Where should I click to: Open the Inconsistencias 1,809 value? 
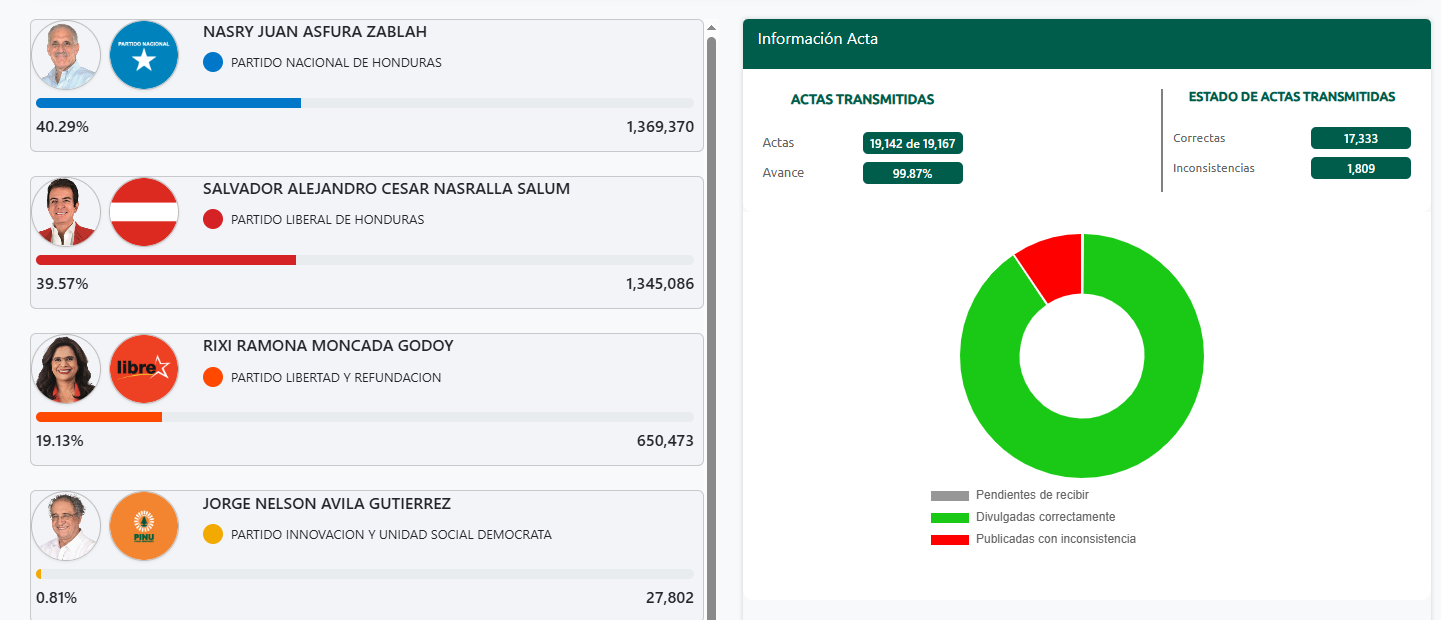[x=1360, y=167]
